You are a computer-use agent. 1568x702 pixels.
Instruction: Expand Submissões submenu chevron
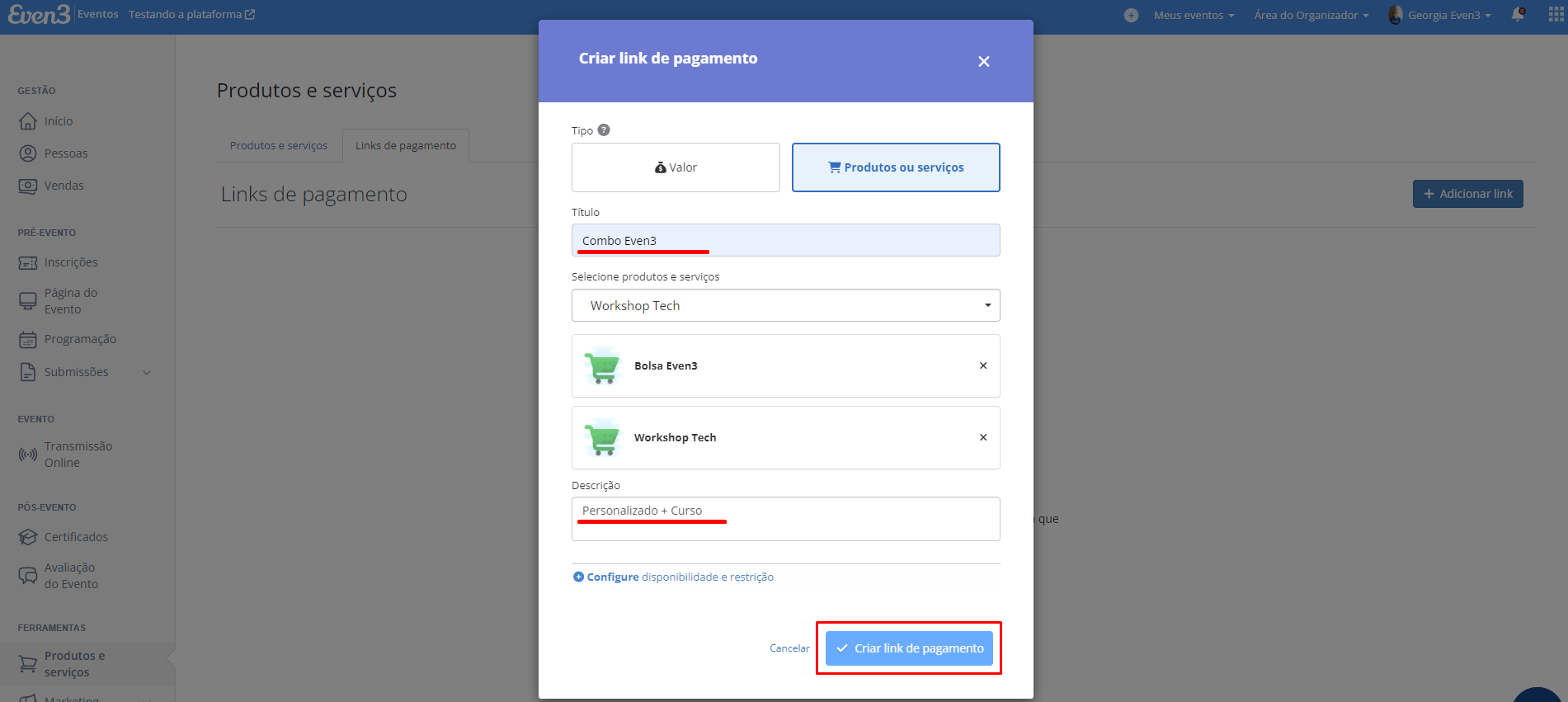[x=147, y=373]
